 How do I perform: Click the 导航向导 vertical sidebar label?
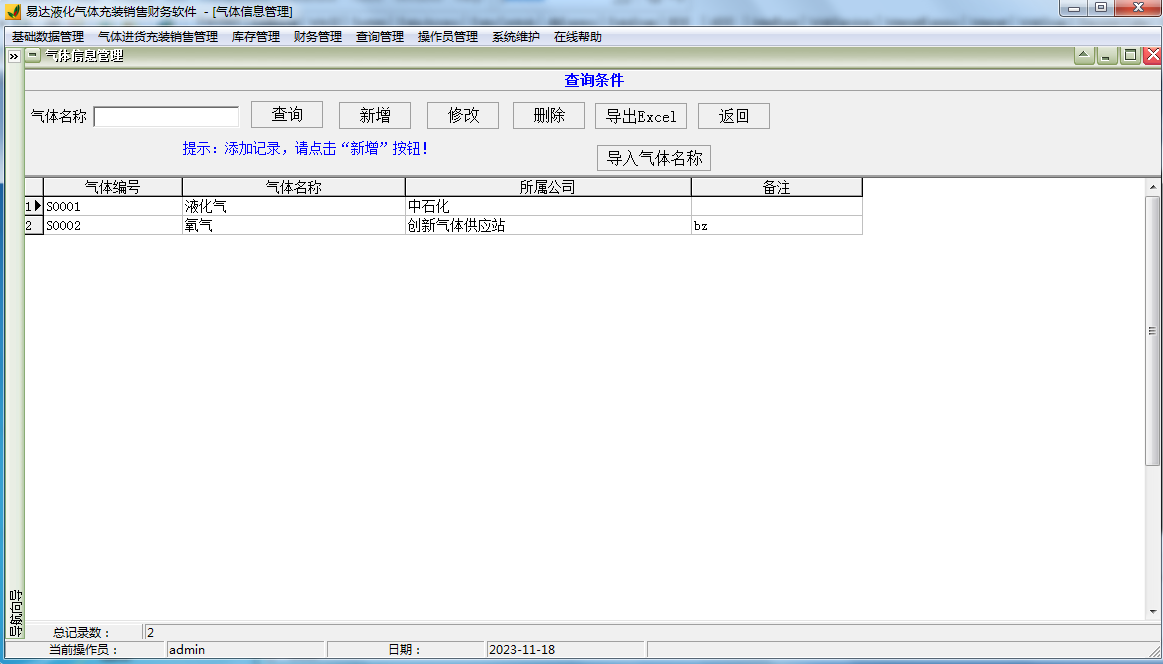click(15, 613)
